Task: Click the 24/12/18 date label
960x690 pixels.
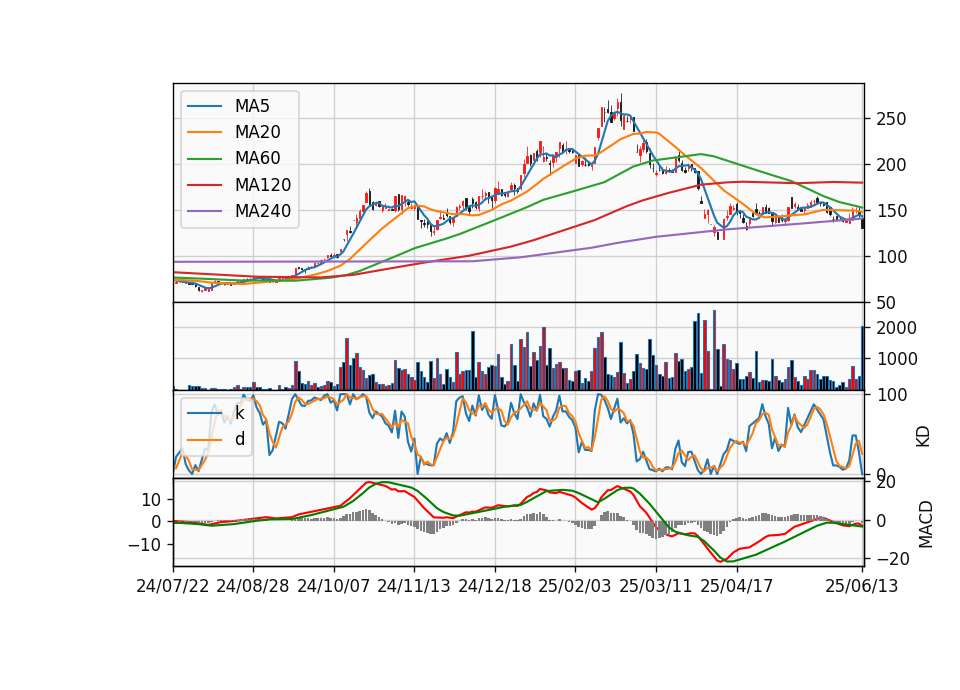Action: point(495,586)
